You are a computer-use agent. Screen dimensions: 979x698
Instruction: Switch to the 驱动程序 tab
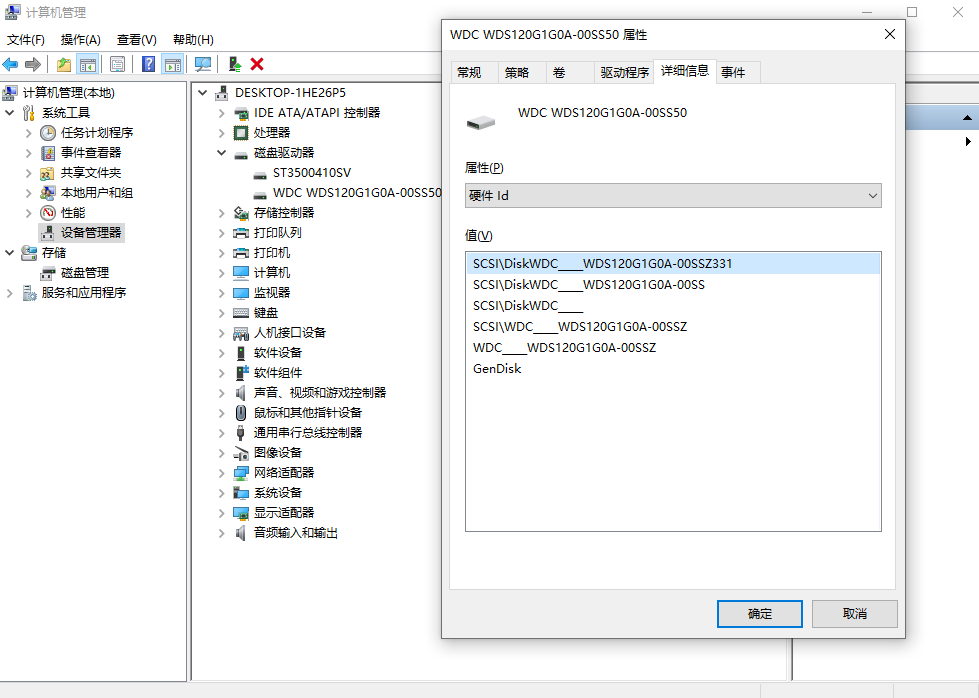[x=624, y=71]
